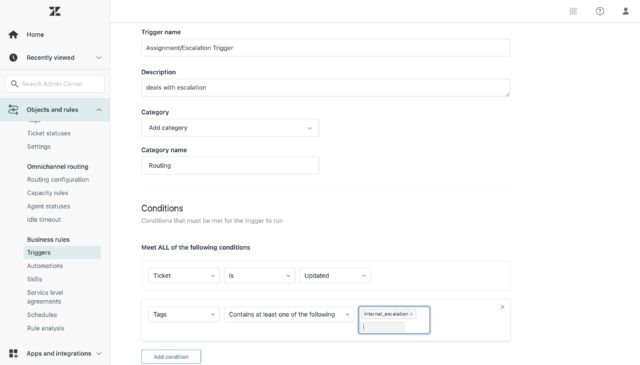This screenshot has width=640, height=365.
Task: Focus the Search Admin Center field
Action: (x=55, y=84)
